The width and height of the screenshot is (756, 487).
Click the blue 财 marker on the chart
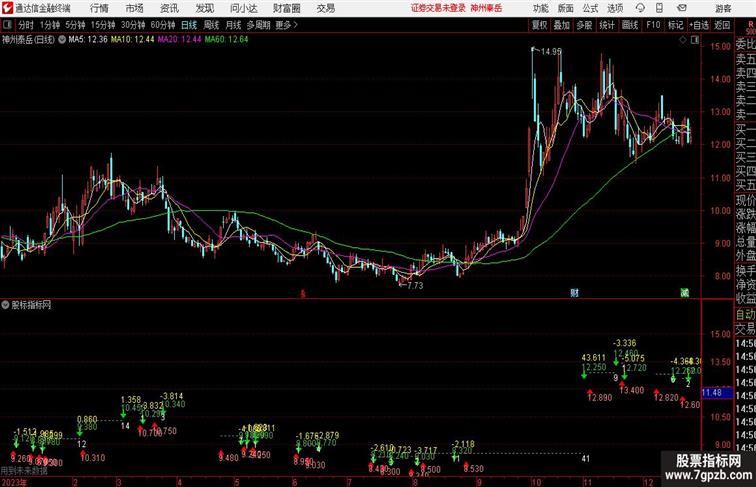pos(574,293)
